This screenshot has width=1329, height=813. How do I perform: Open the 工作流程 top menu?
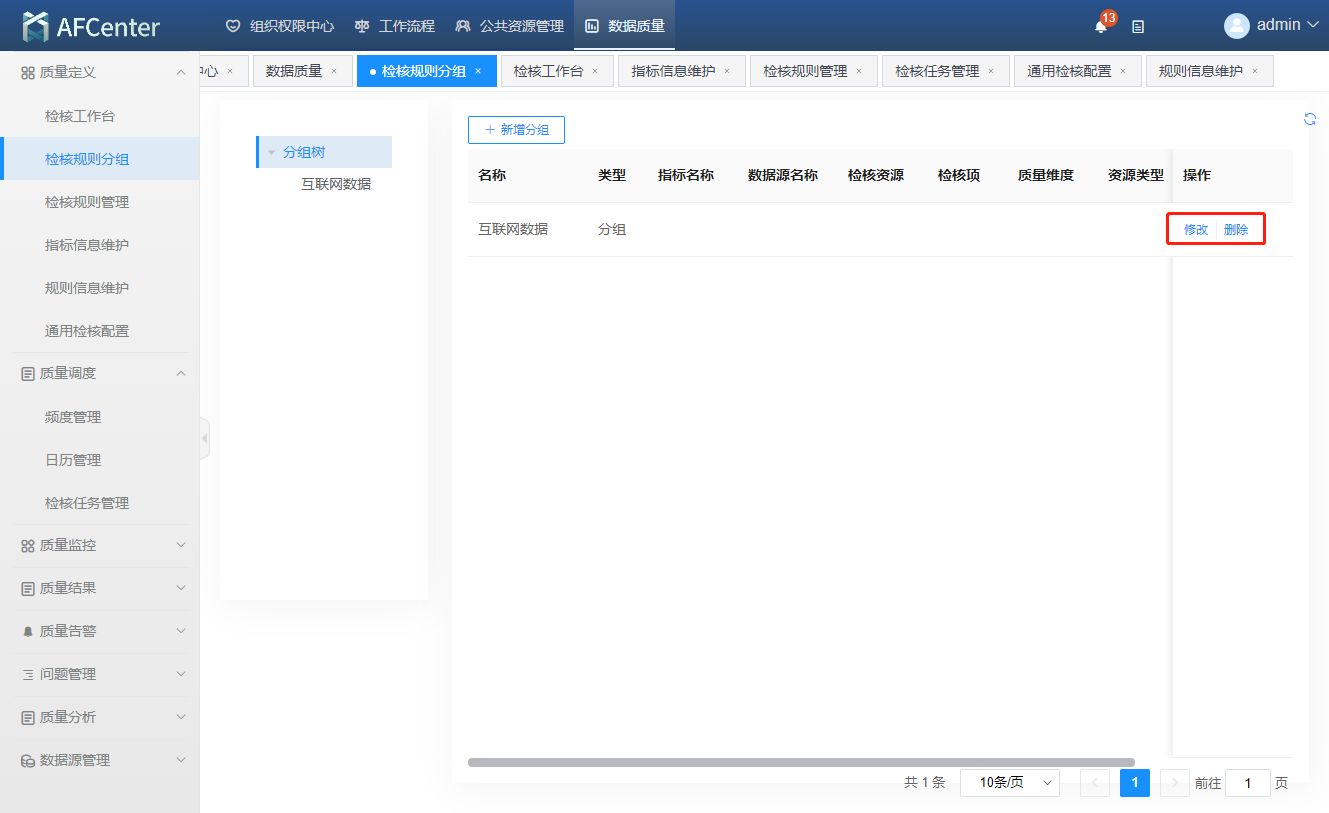click(x=395, y=26)
